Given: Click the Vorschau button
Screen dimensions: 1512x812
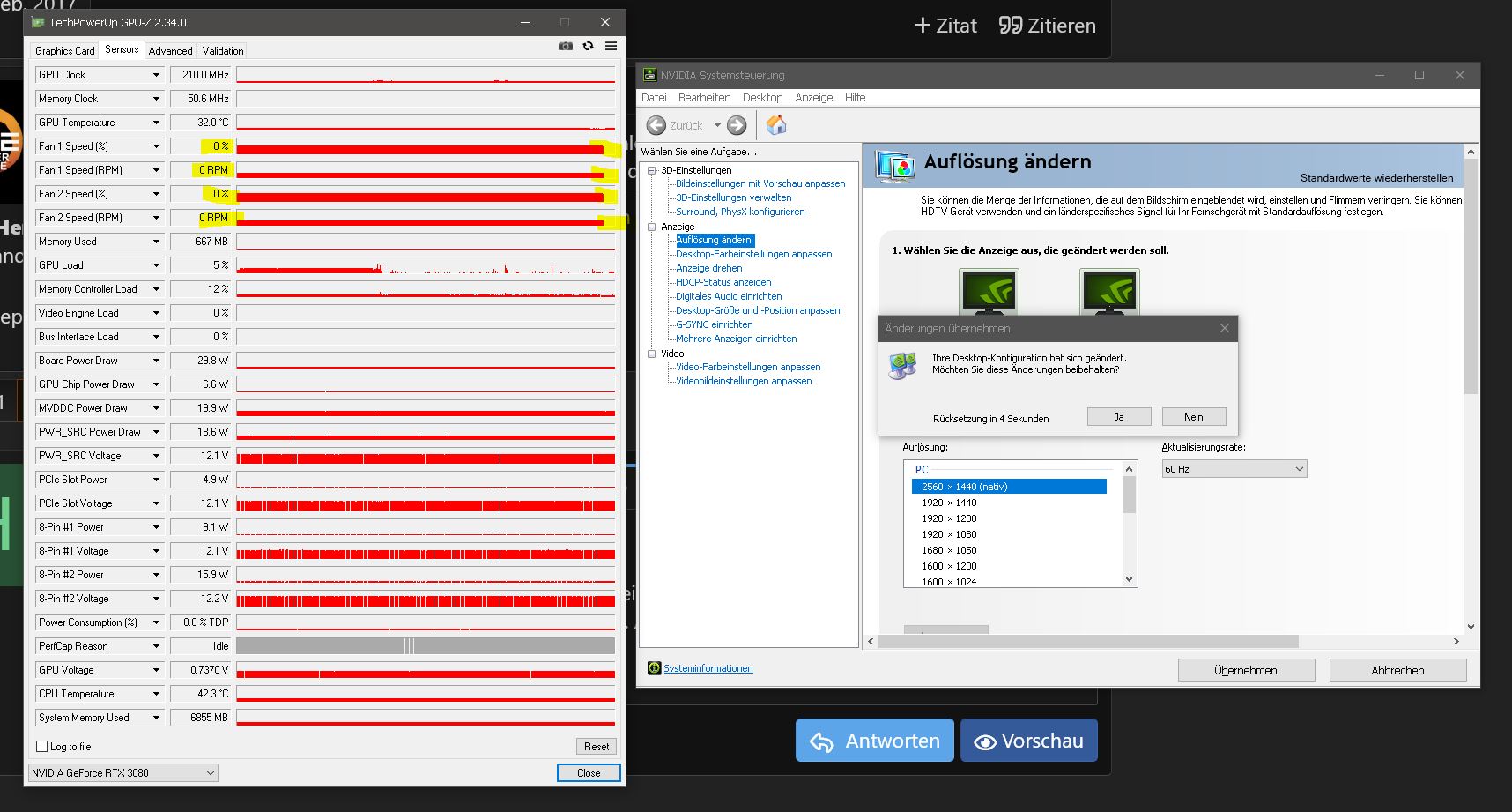Looking at the screenshot, I should tap(1029, 741).
